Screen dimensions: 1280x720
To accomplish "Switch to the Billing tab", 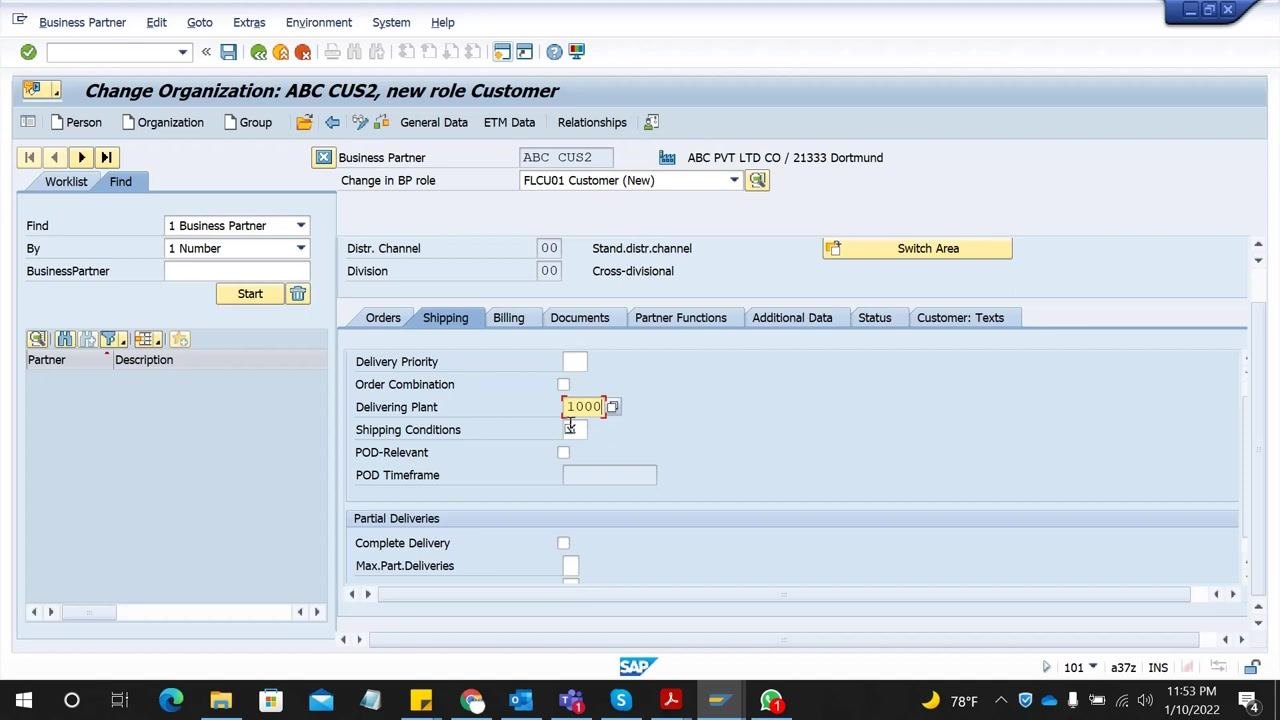I will [508, 318].
